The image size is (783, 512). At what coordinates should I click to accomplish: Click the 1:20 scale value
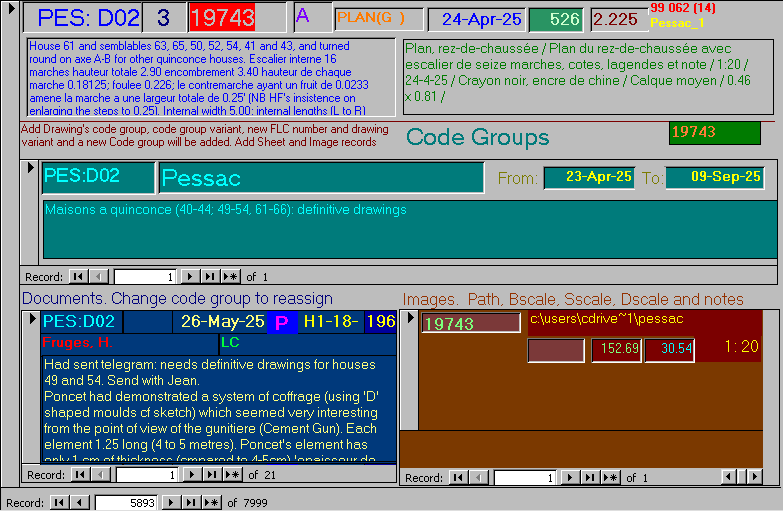point(742,346)
